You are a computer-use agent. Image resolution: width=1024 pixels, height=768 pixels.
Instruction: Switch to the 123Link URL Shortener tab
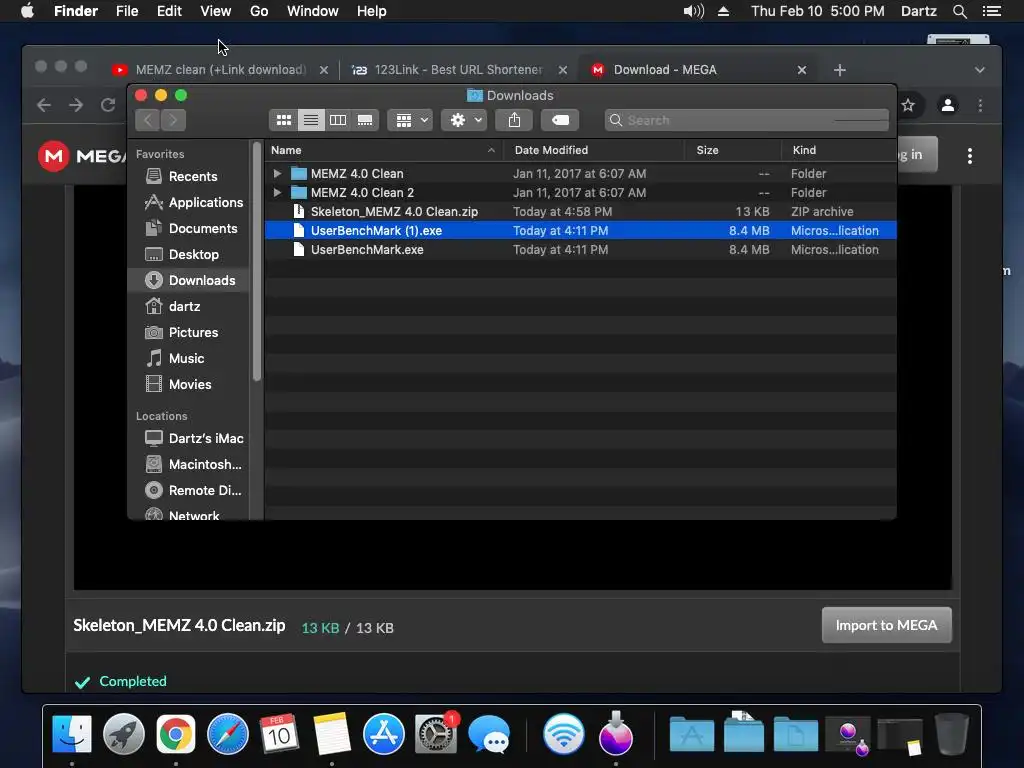(457, 70)
